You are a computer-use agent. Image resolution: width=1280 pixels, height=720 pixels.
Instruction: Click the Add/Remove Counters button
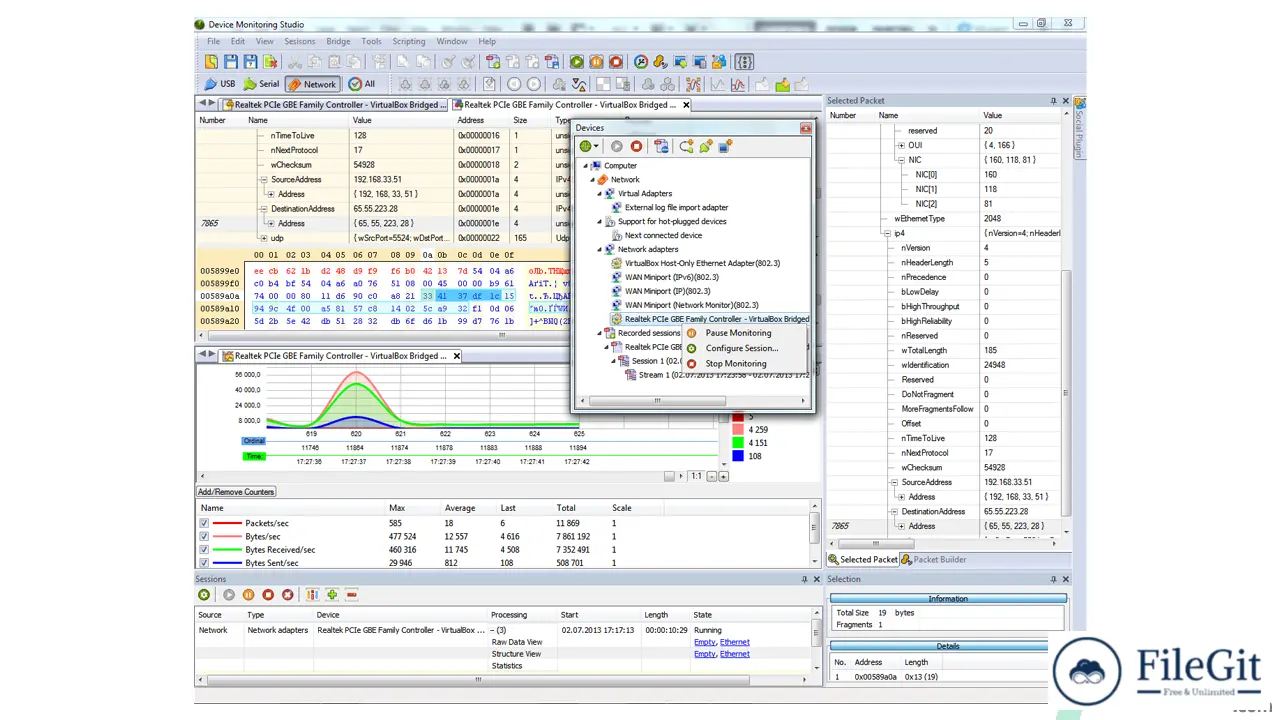(236, 492)
